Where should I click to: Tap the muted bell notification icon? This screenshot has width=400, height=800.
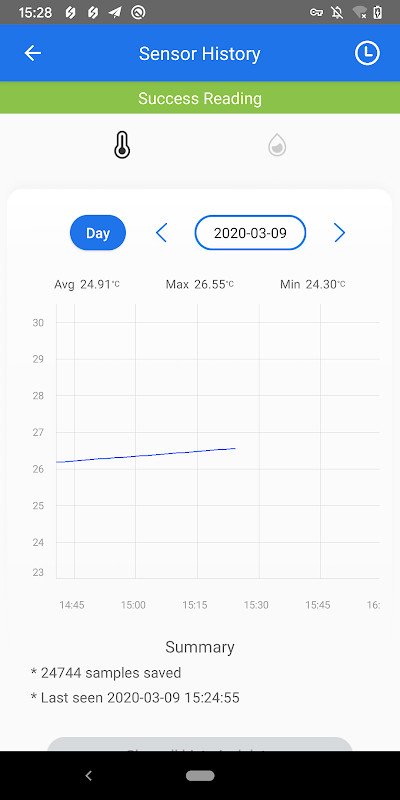click(337, 13)
